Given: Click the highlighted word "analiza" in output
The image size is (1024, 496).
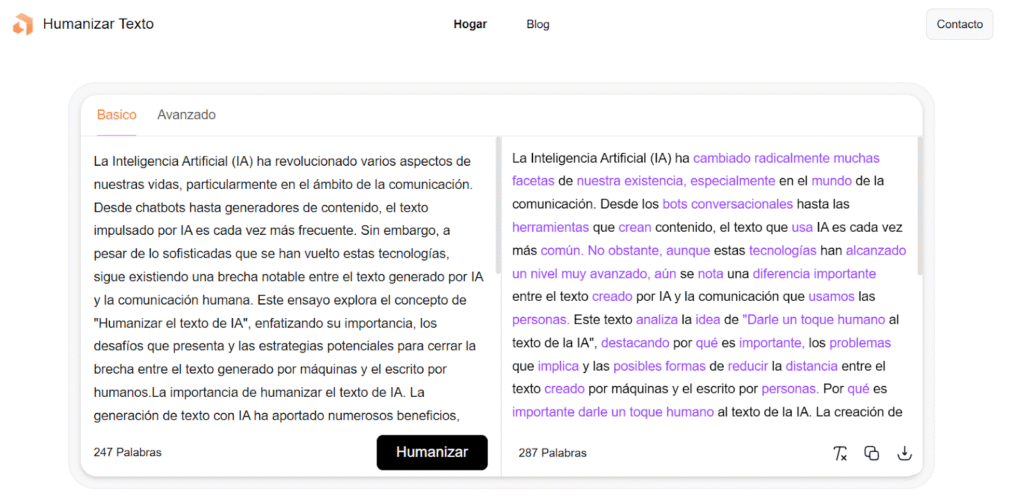Looking at the screenshot, I should 656,320.
